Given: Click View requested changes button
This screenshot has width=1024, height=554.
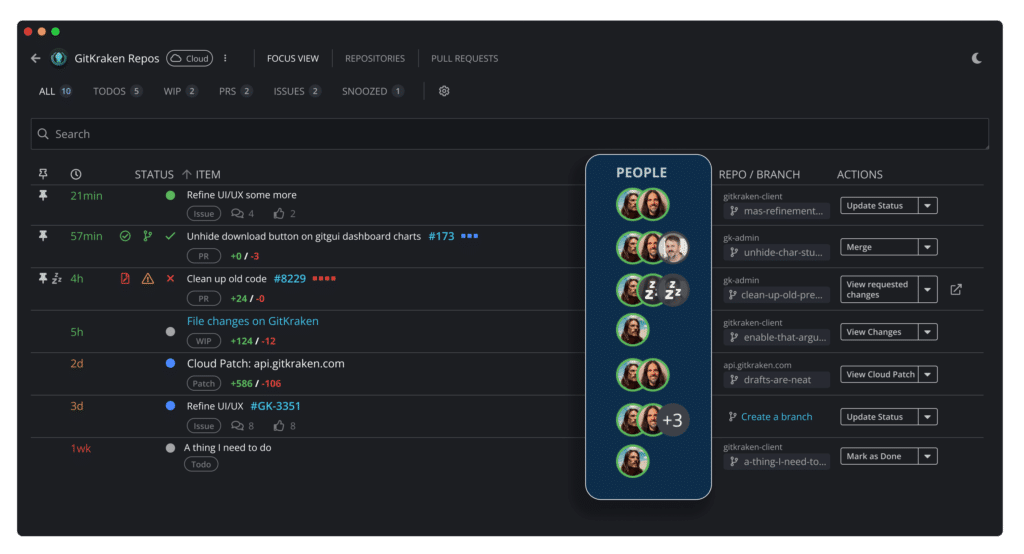Looking at the screenshot, I should pyautogui.click(x=879, y=289).
